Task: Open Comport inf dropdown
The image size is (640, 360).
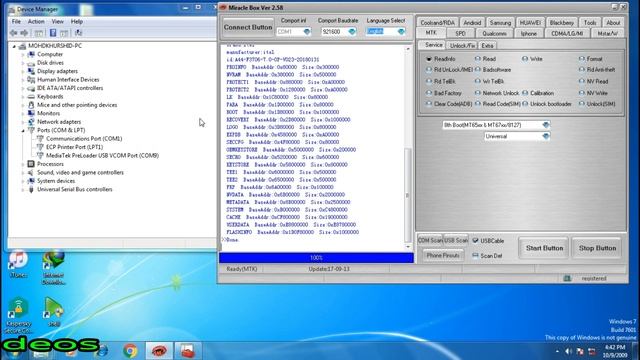Action: tap(307, 31)
